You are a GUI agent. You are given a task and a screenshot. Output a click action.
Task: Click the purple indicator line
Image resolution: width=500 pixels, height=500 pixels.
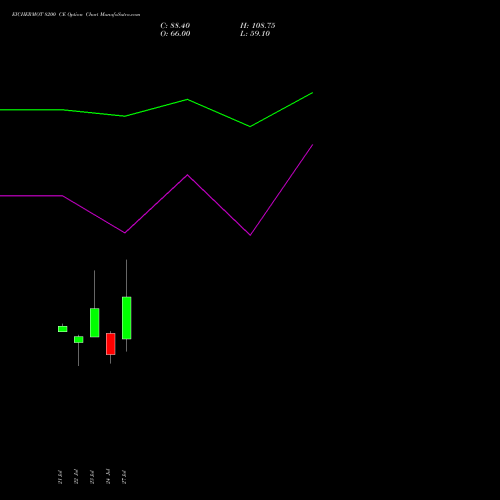click(187, 175)
